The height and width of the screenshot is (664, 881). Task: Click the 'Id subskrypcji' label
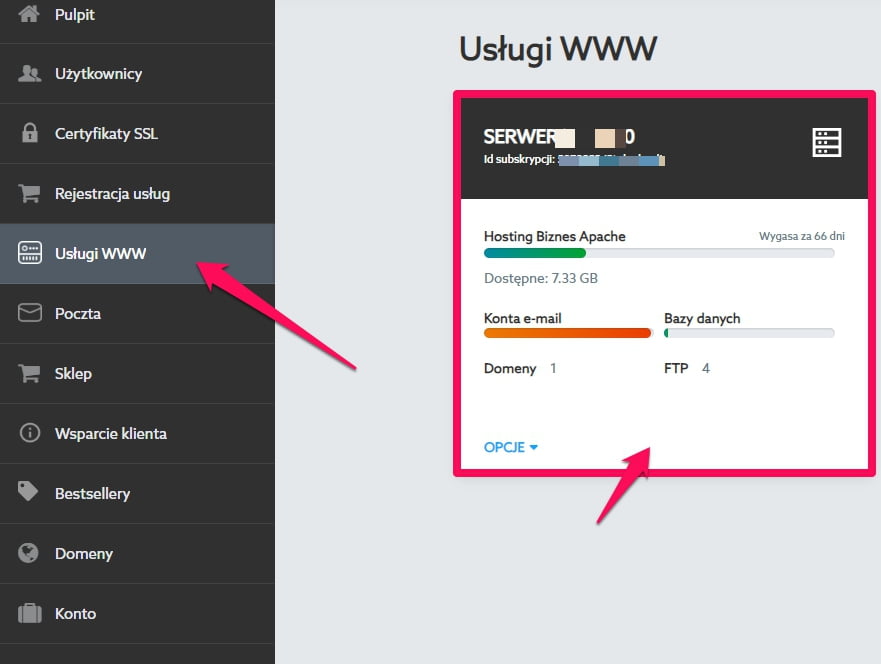point(519,160)
